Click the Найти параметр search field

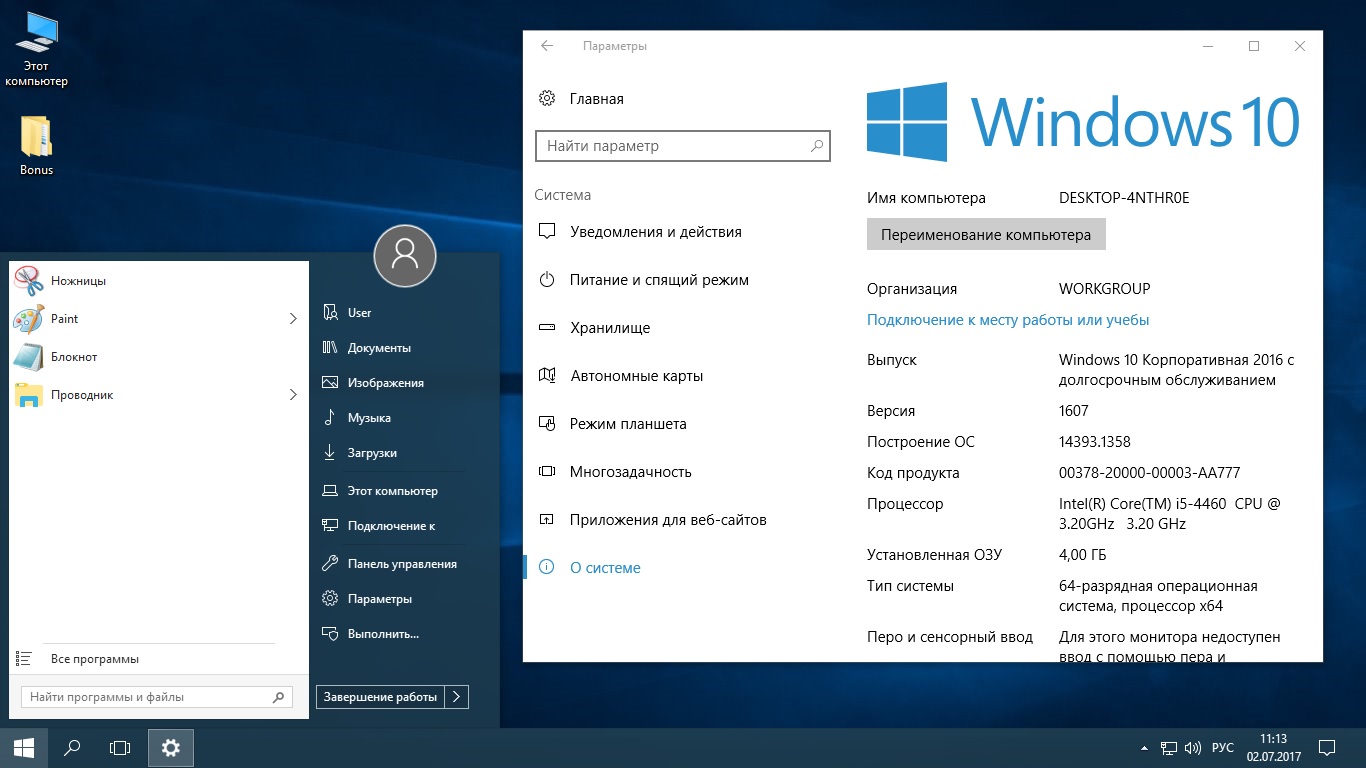683,146
